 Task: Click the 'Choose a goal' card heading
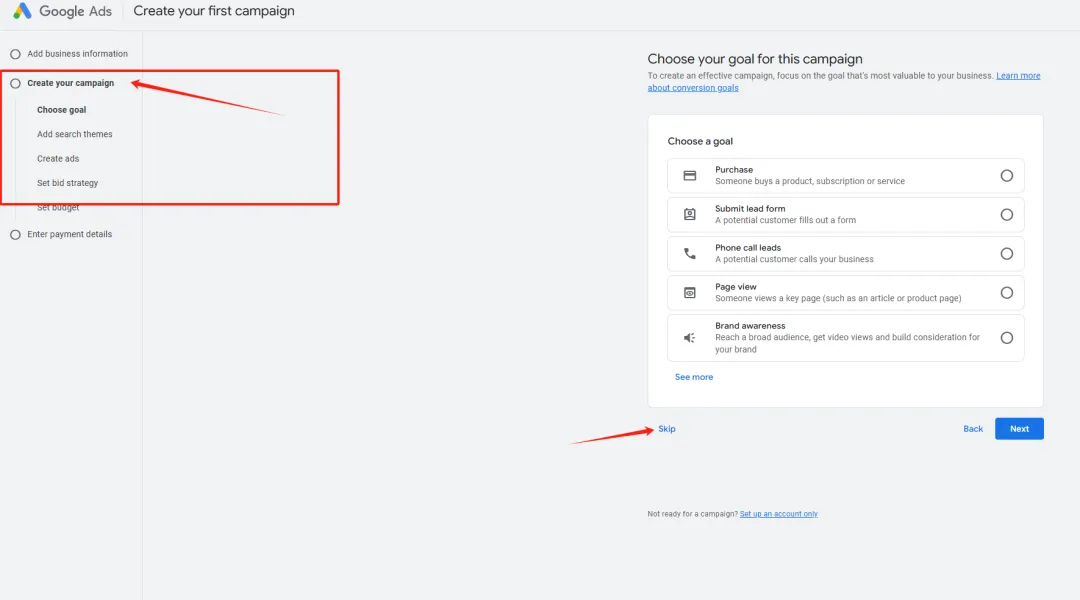pos(700,141)
